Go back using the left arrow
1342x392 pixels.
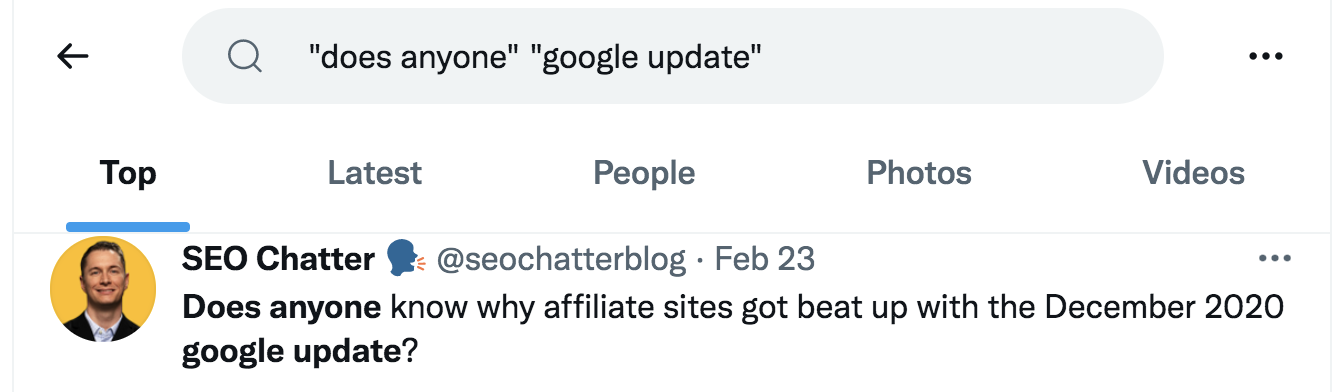pos(73,57)
